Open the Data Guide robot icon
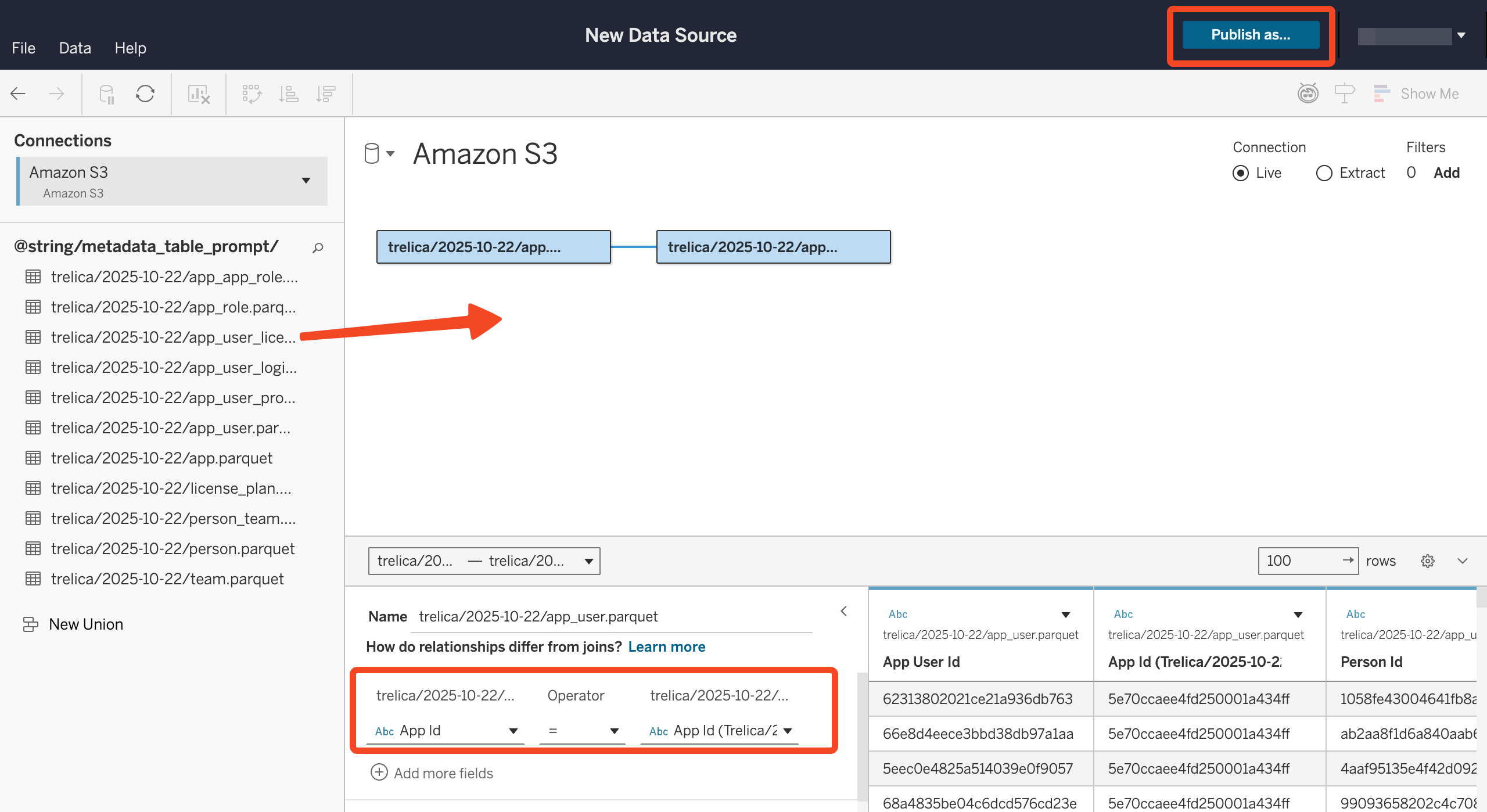 [x=1308, y=93]
